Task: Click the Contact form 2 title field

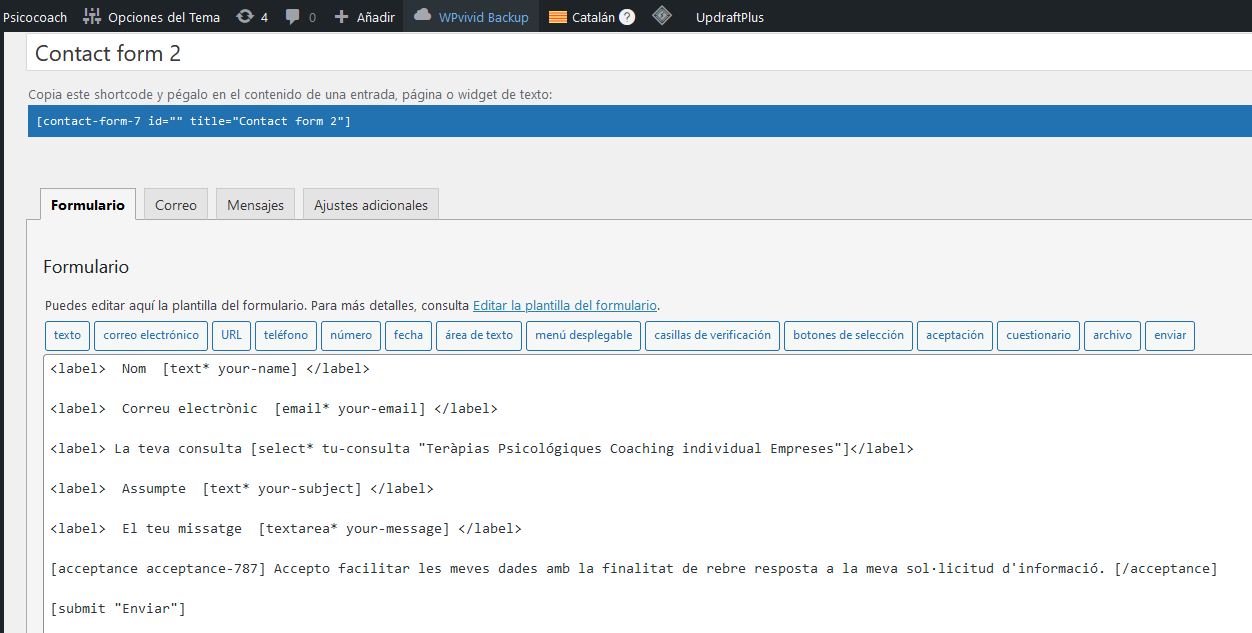Action: tap(640, 54)
